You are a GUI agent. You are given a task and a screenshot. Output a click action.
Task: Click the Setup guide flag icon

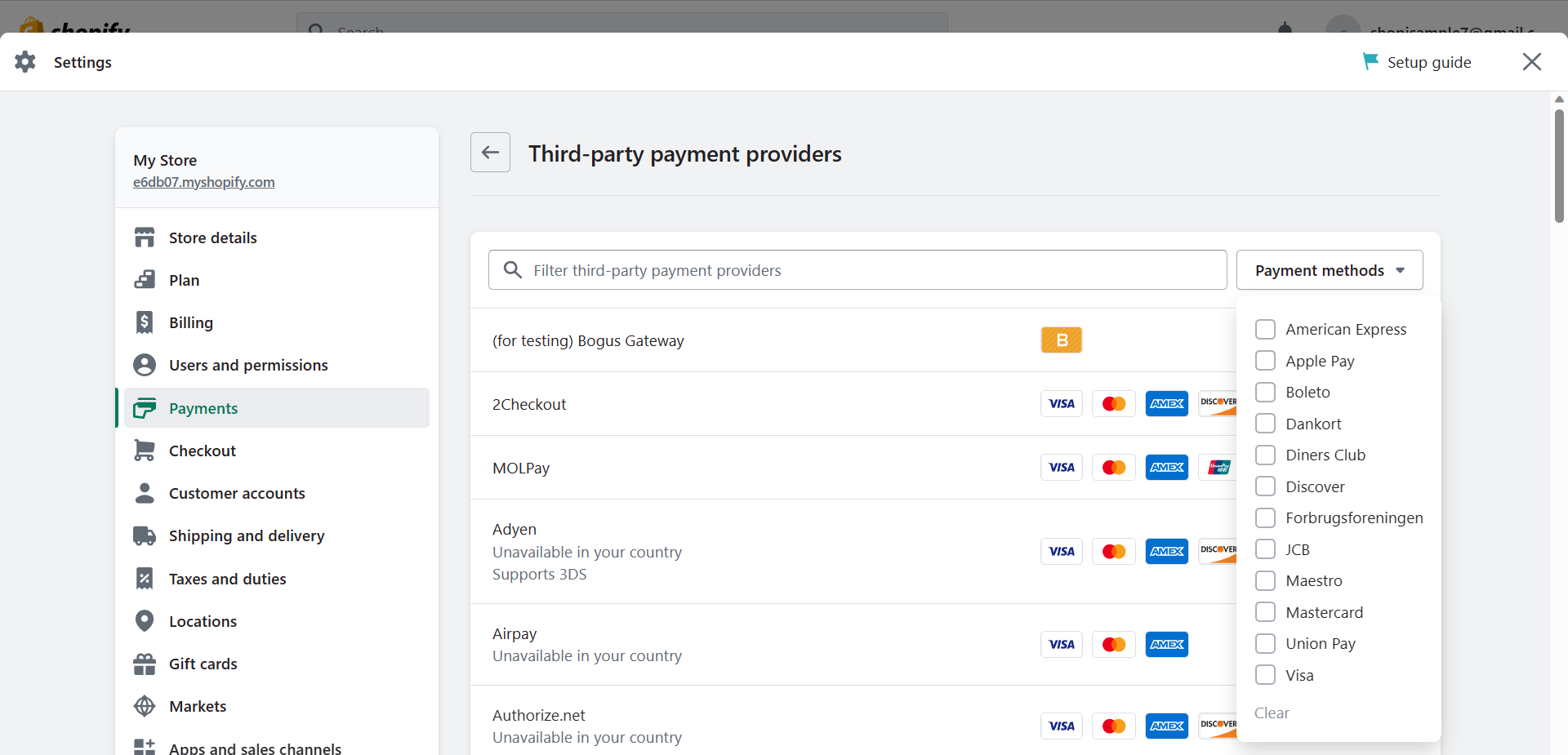pos(1370,61)
